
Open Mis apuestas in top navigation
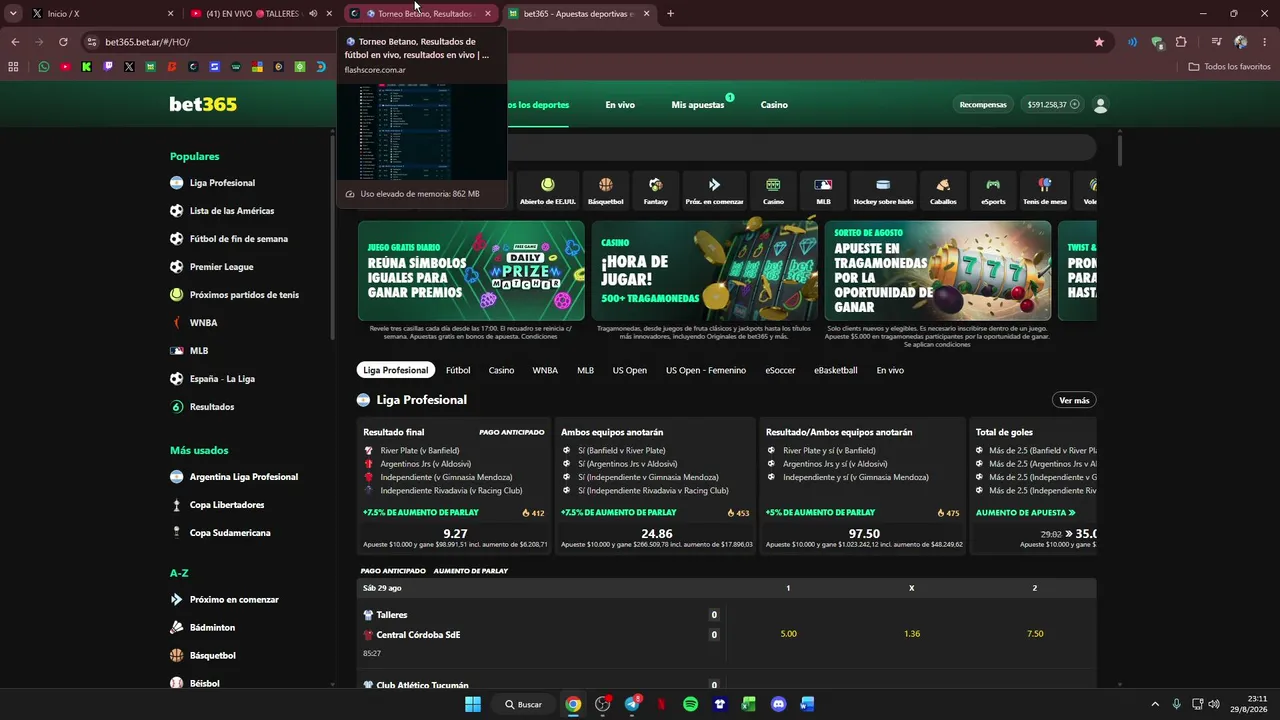point(698,105)
